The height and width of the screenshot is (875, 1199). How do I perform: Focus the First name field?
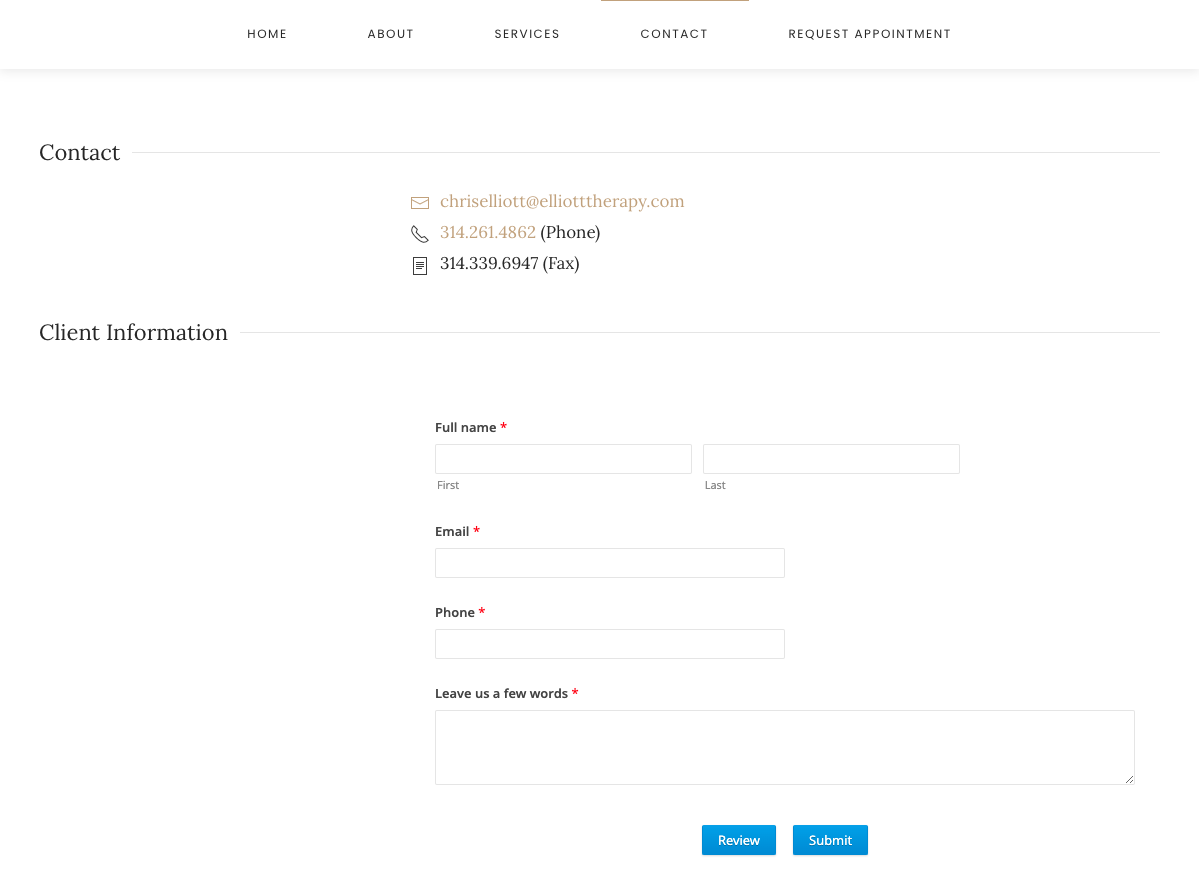click(564, 459)
